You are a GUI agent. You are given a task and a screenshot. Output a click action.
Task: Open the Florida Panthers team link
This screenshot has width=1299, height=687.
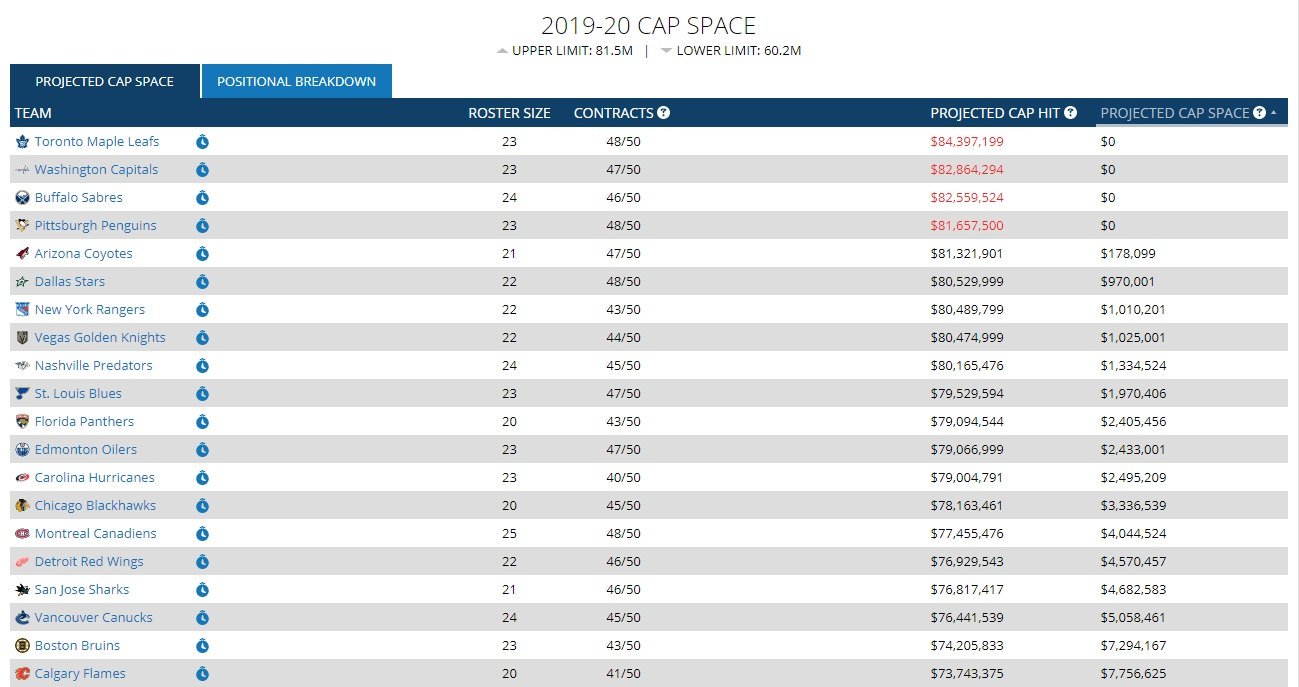click(84, 422)
